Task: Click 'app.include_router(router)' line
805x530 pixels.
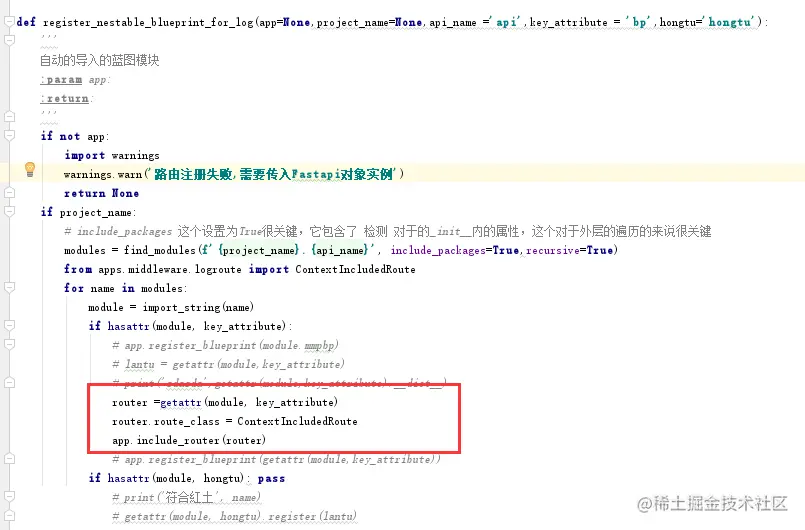Action: click(x=189, y=440)
